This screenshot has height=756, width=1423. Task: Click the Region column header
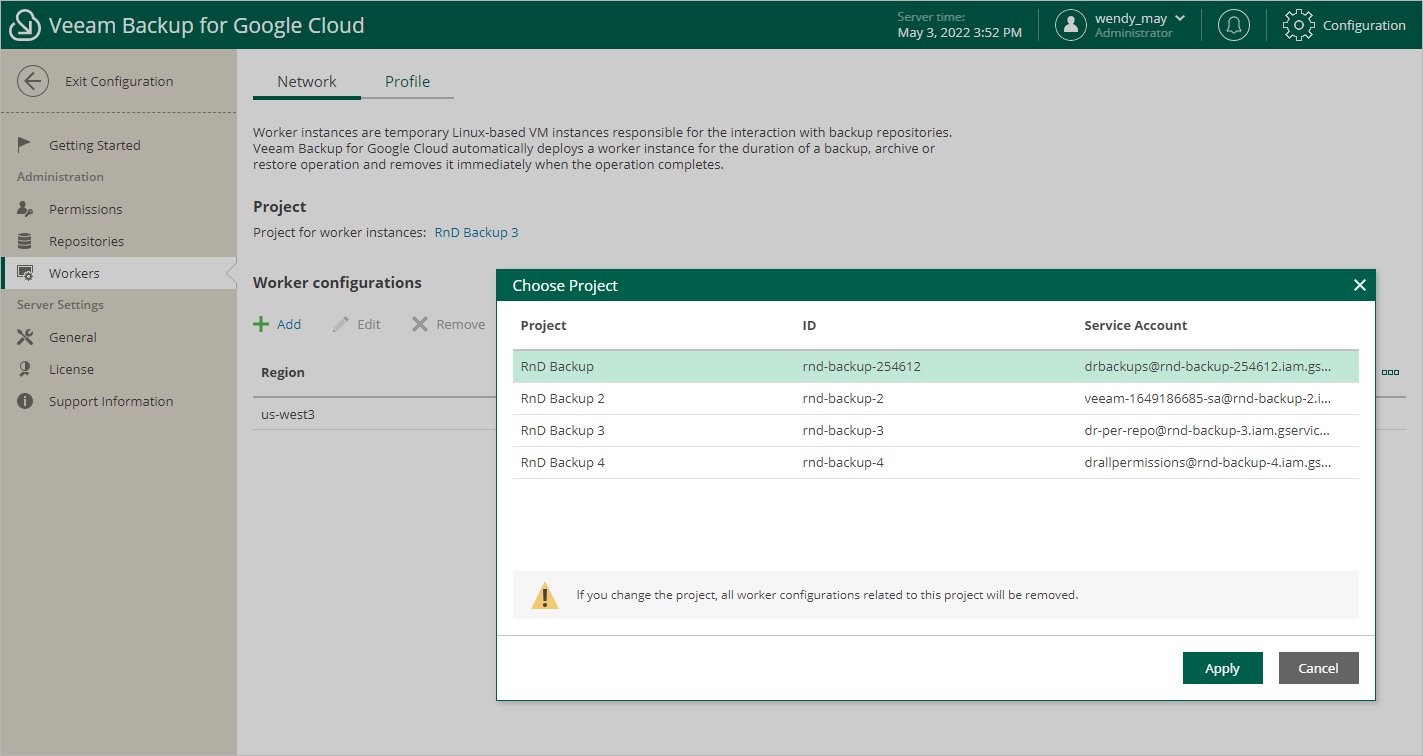click(283, 372)
